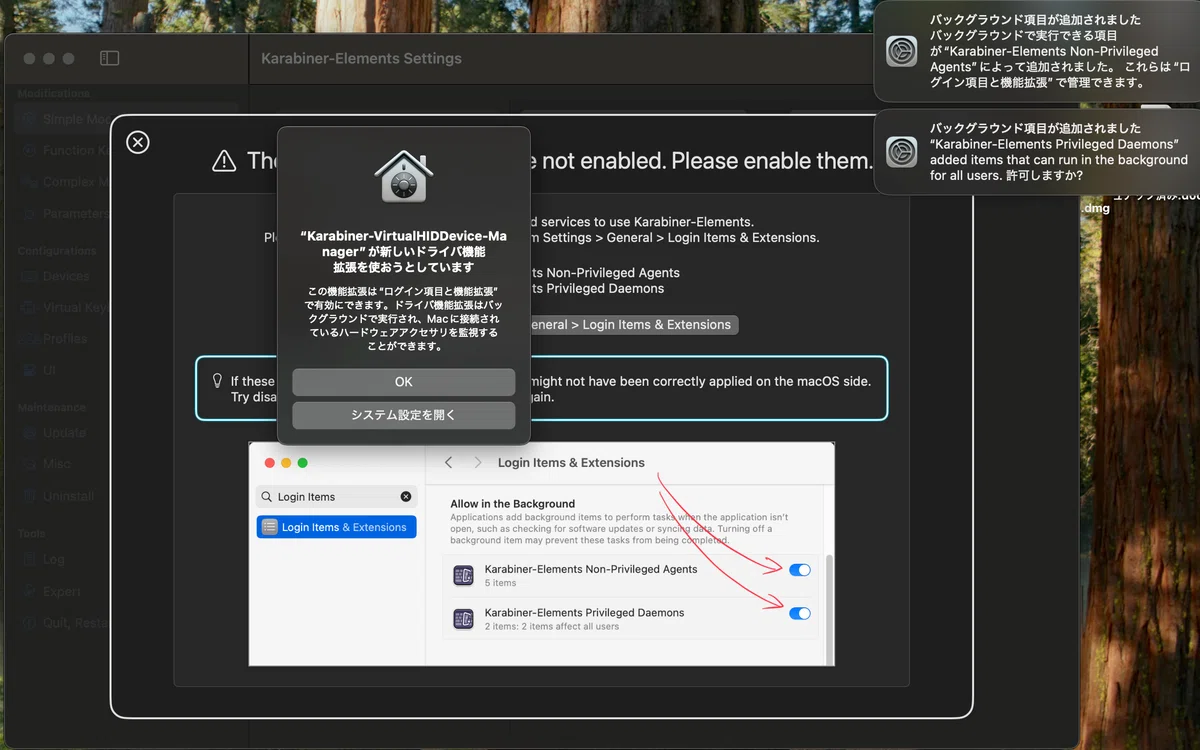Click the Virtual Keyboard sidebar icon
This screenshot has height=750, width=1200.
point(28,307)
